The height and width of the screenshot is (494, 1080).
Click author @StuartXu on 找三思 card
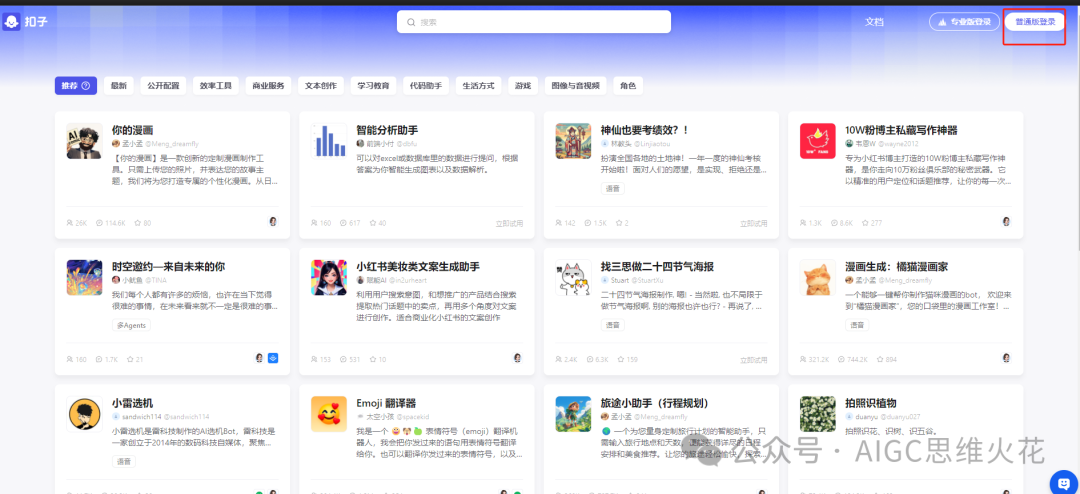pos(647,280)
